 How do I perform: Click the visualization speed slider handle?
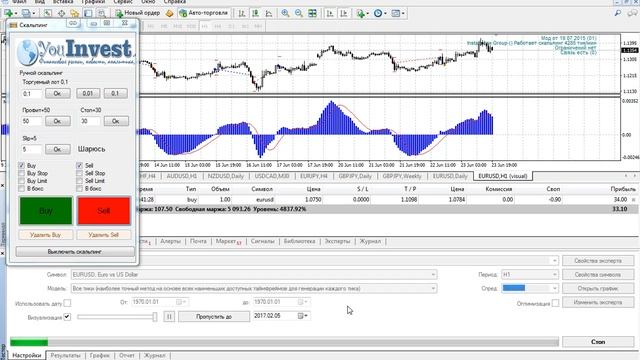155,316
